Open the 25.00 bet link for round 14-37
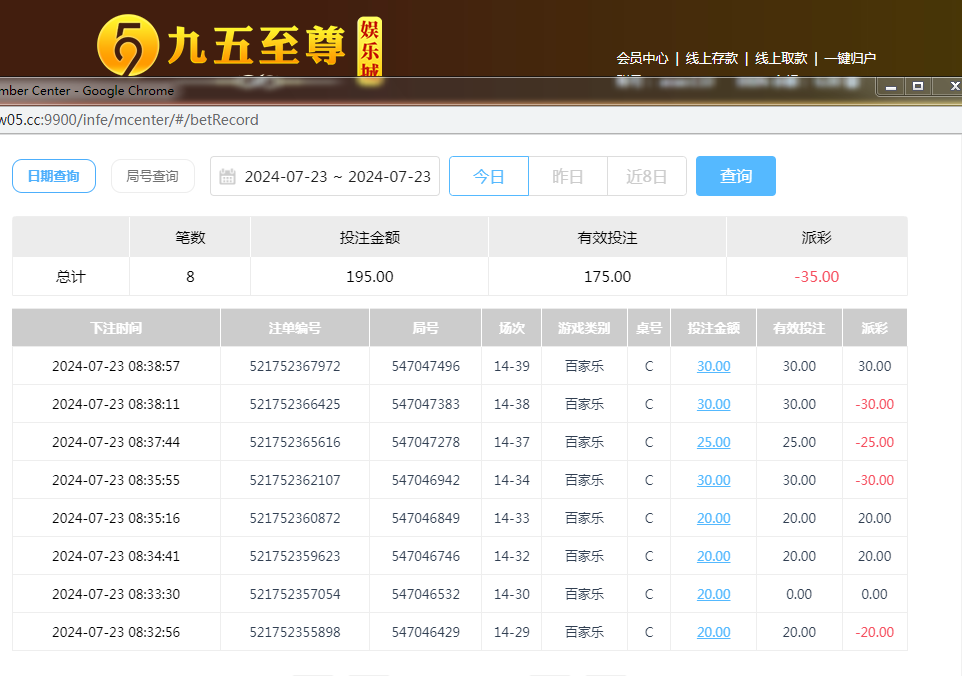The width and height of the screenshot is (962, 676). [713, 442]
